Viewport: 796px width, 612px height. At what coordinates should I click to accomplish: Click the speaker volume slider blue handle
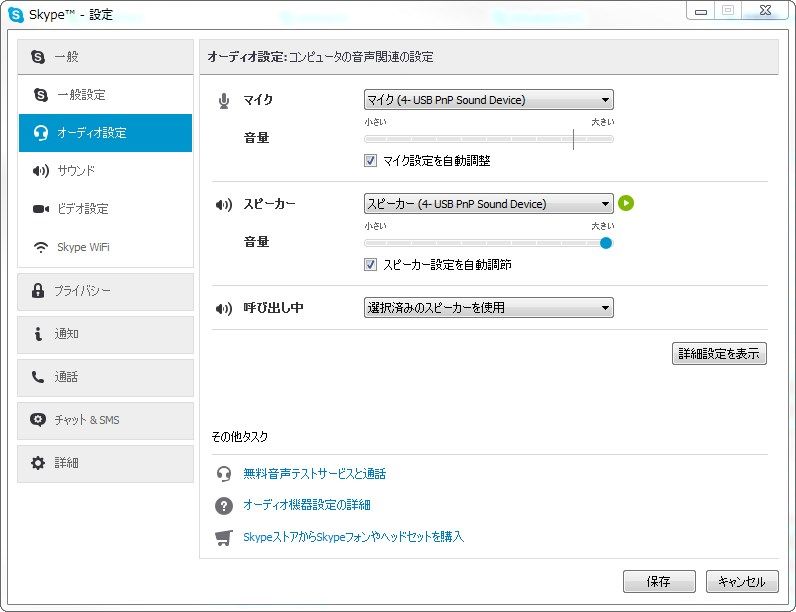tap(606, 243)
